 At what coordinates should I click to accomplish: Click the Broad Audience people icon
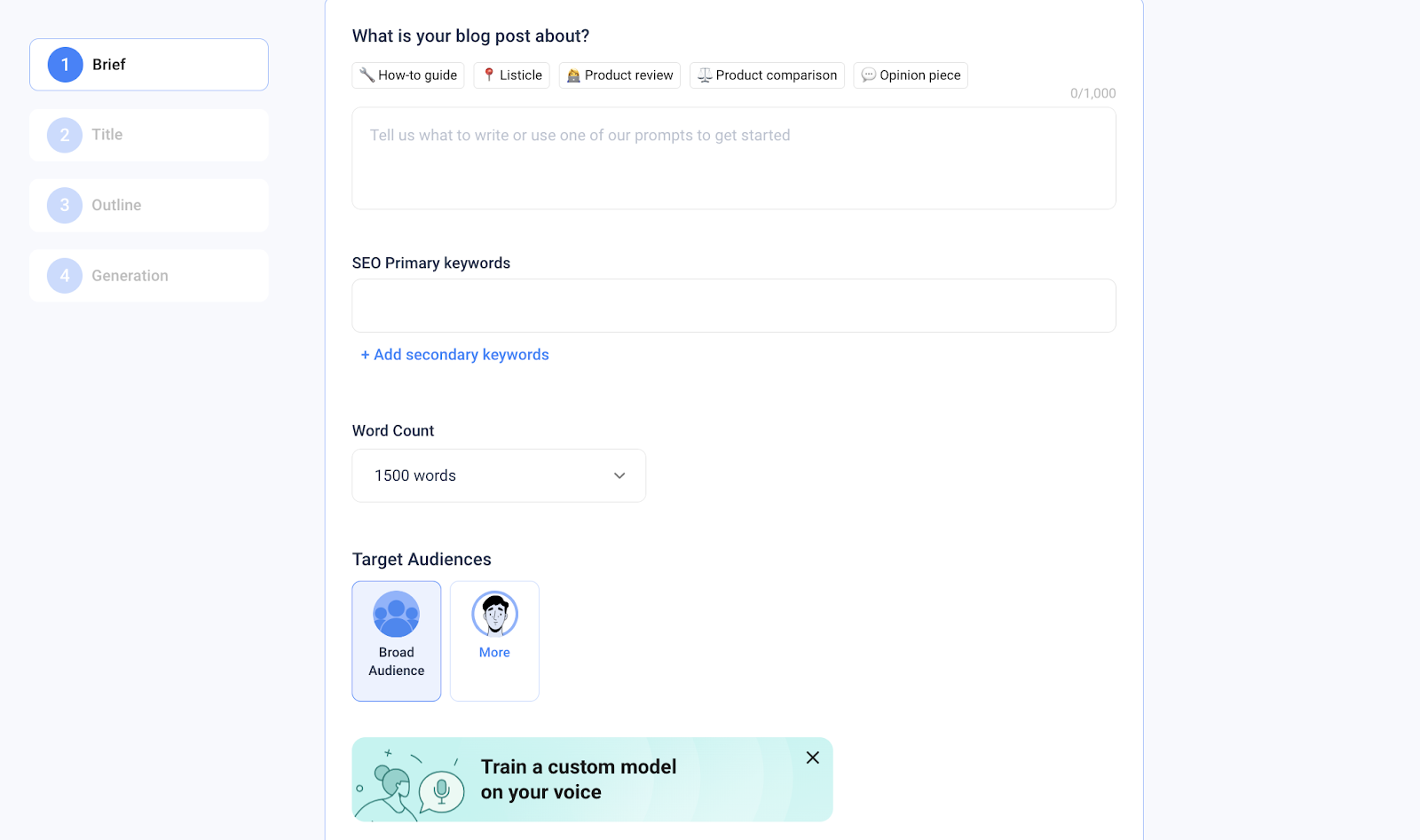(396, 614)
